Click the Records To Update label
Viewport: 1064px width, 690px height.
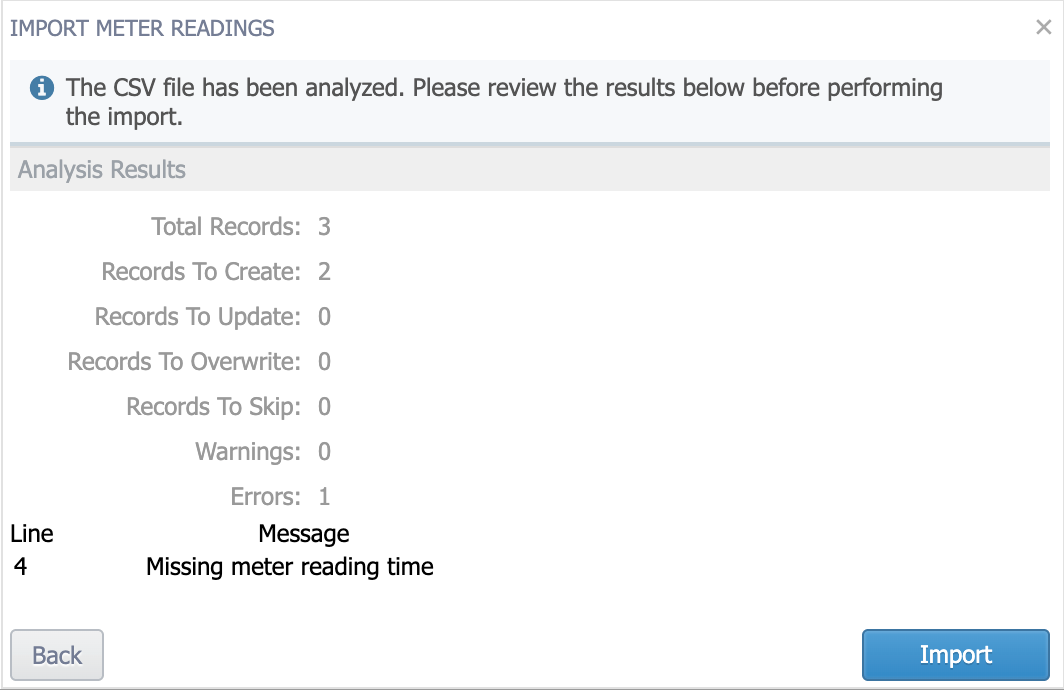197,317
